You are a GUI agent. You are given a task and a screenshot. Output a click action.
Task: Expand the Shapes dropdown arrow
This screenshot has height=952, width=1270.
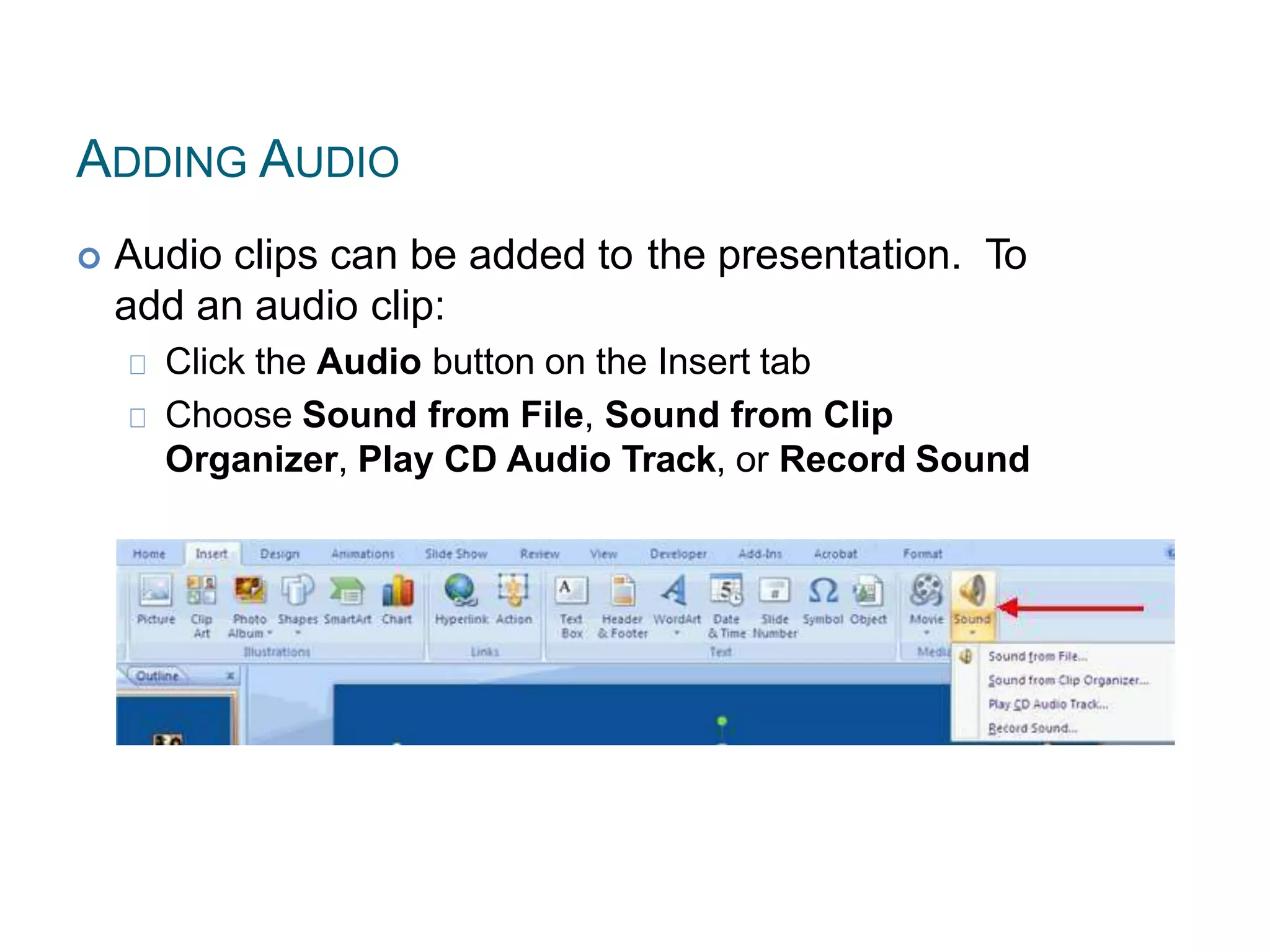(298, 633)
